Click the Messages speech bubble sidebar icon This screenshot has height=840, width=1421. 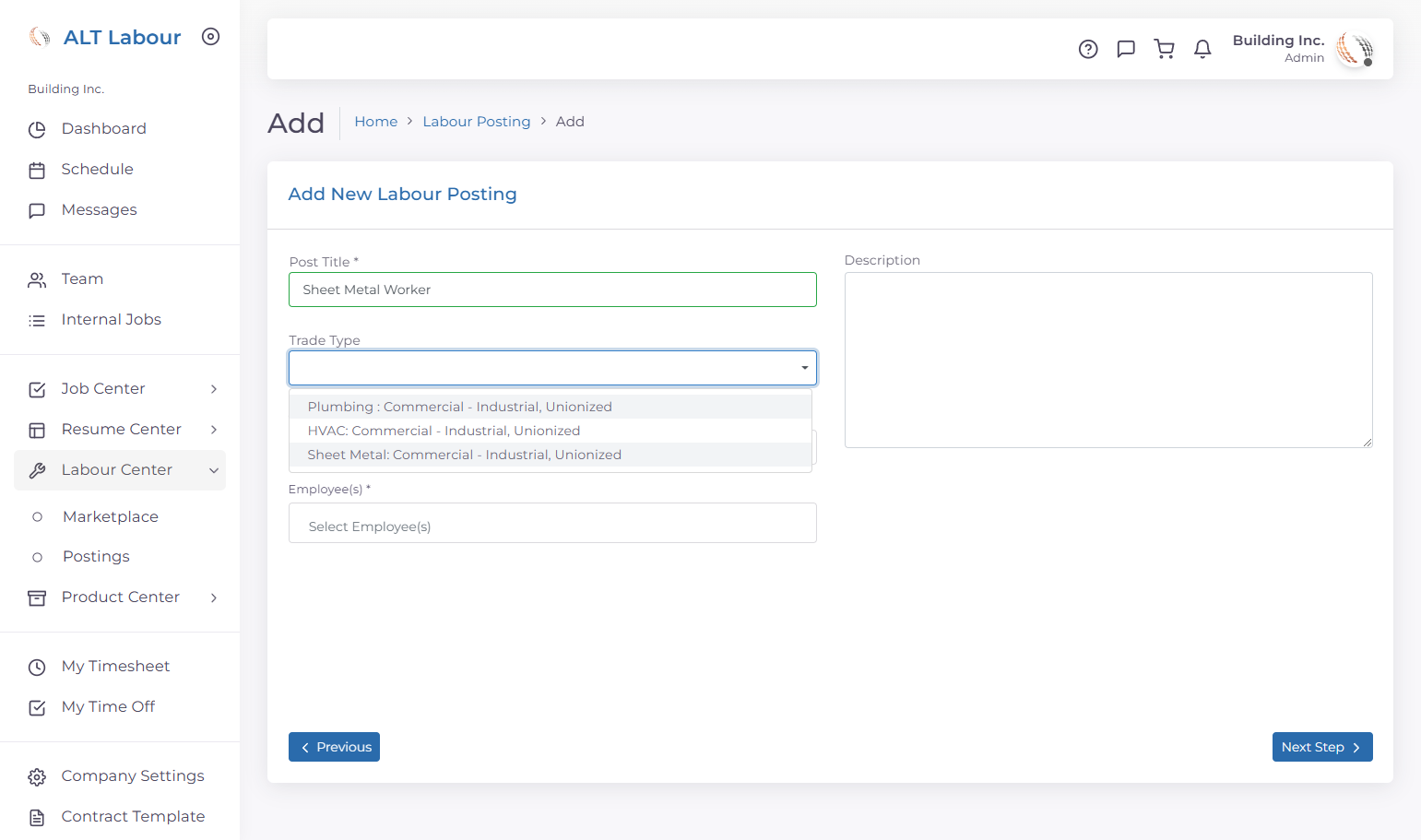37,211
